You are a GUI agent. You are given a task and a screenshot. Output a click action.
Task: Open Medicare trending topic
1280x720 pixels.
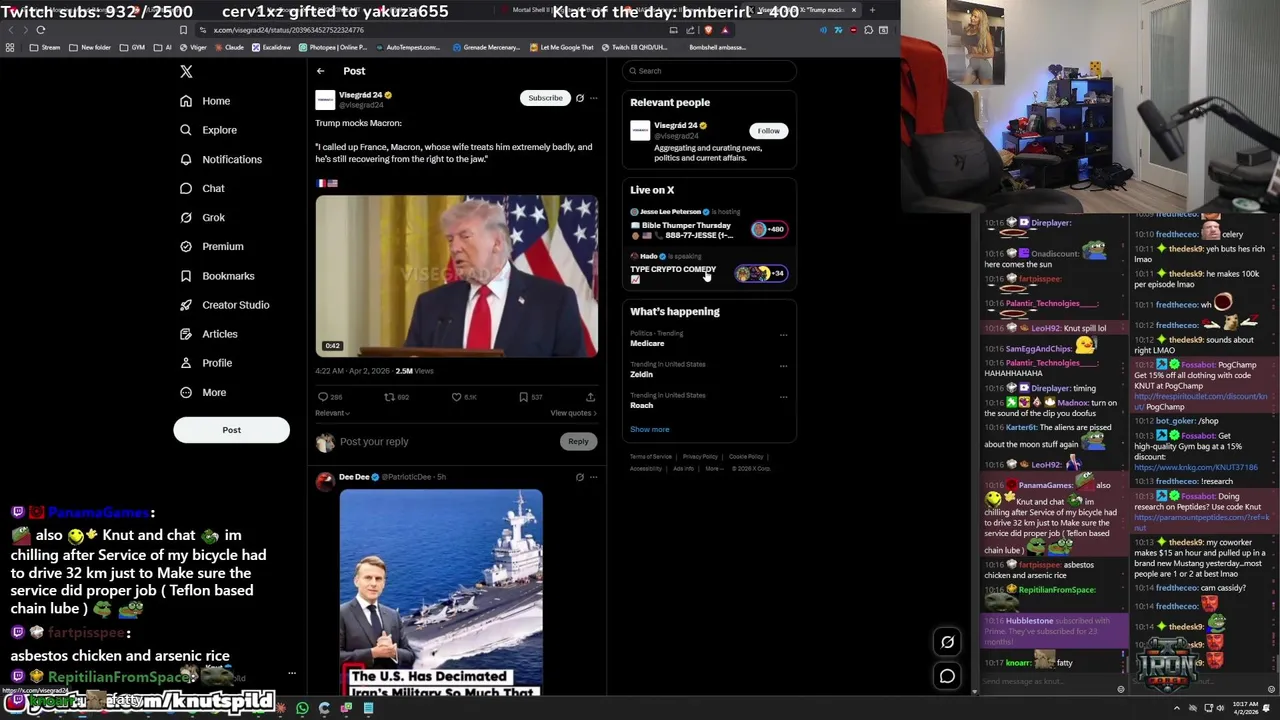click(x=647, y=343)
